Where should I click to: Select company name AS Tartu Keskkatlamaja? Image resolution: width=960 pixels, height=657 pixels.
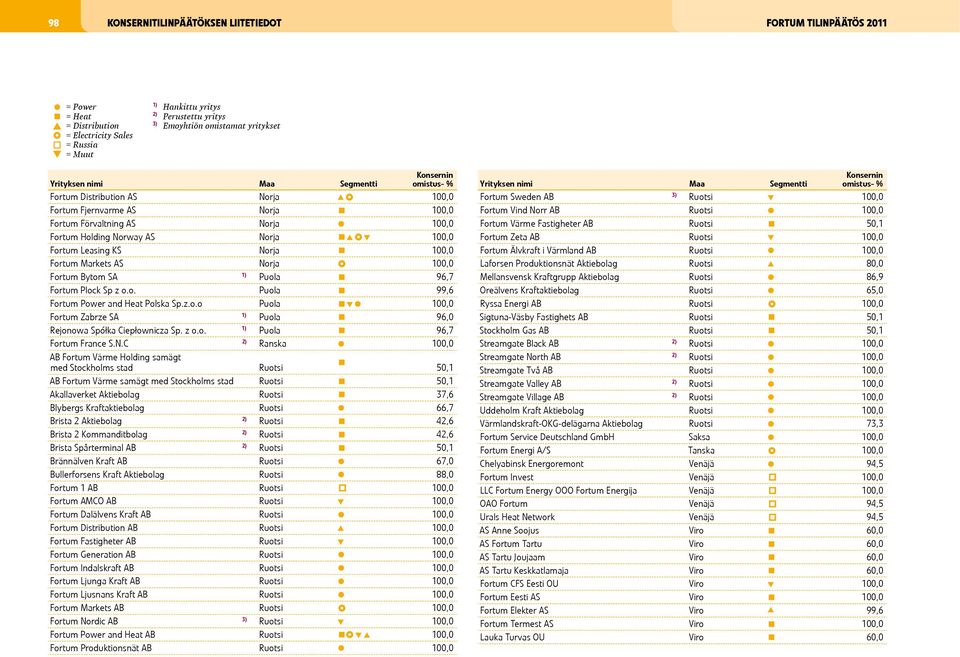pyautogui.click(x=524, y=571)
